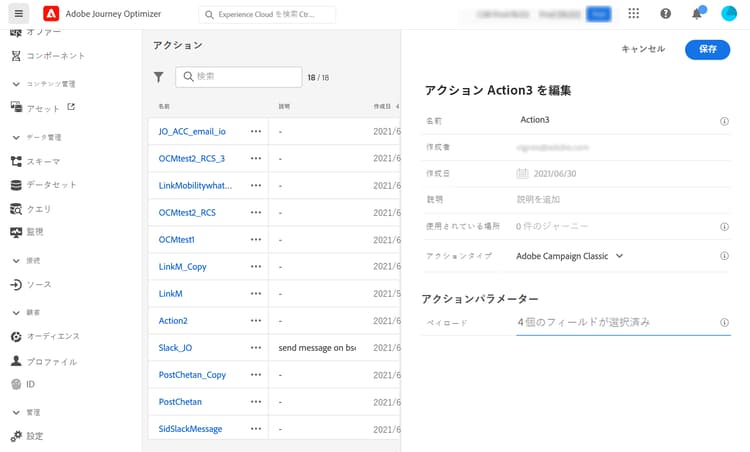Sort by the 説明 column header
750x452 pixels.
(284, 106)
